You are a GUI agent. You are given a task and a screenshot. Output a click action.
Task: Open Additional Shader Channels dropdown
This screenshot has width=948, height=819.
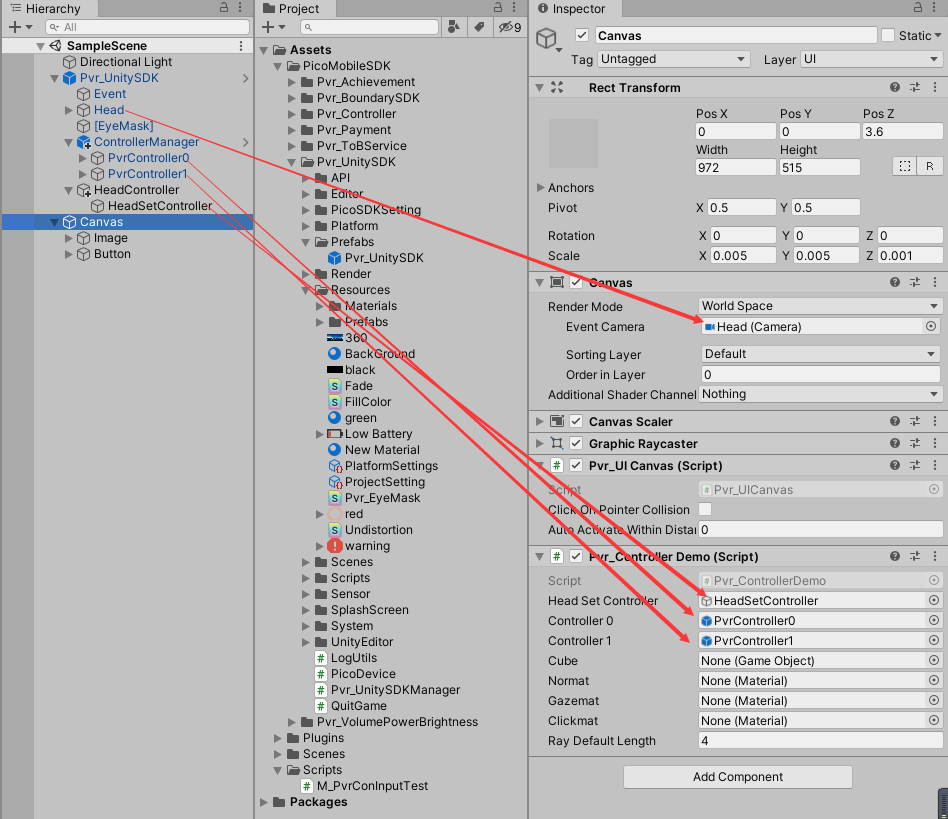[820, 394]
